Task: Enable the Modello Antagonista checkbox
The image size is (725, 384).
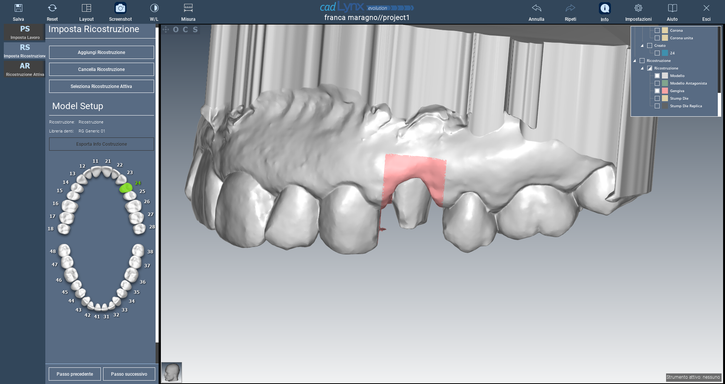Action: coord(657,83)
